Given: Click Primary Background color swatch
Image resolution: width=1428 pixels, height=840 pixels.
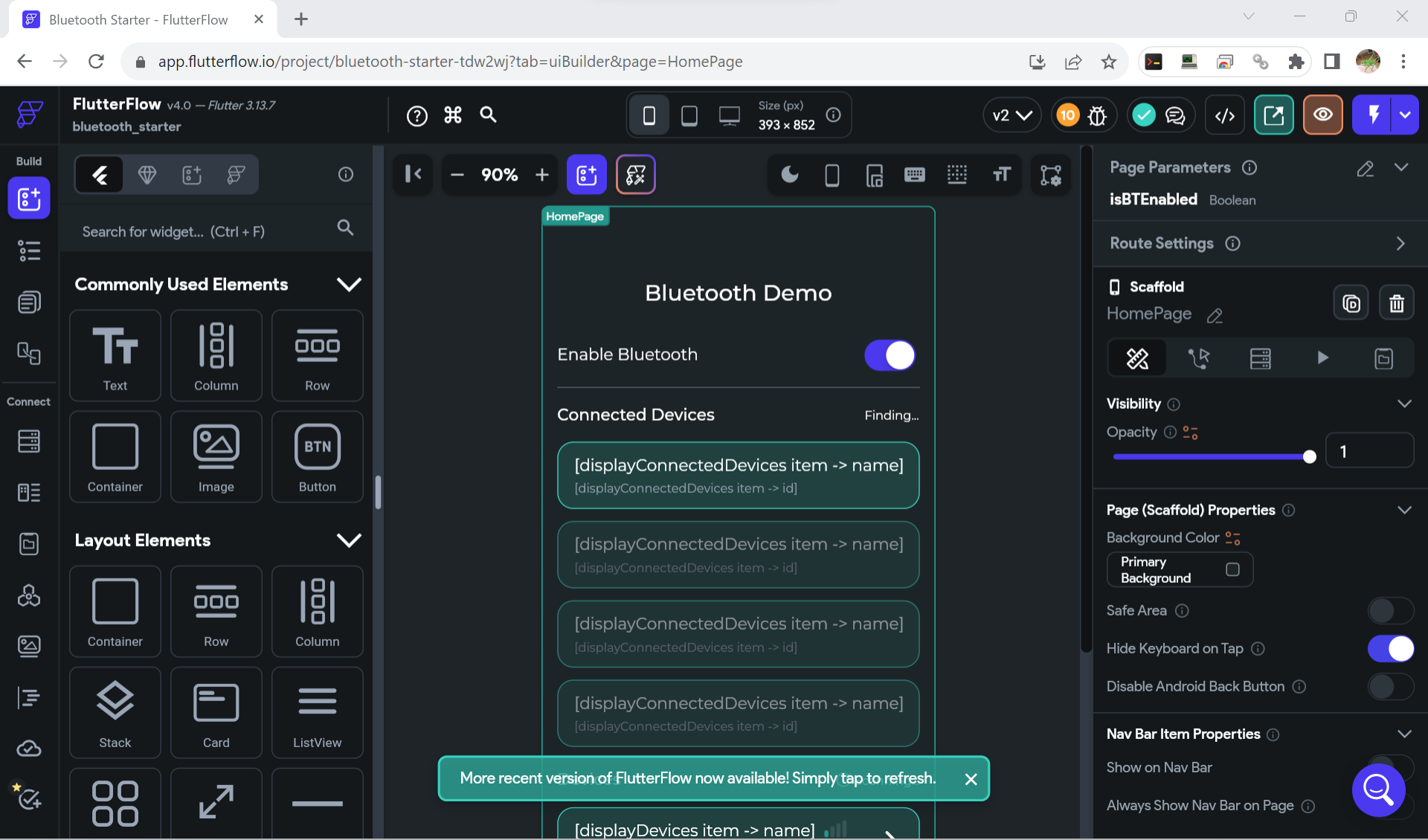Looking at the screenshot, I should click(x=1232, y=567).
